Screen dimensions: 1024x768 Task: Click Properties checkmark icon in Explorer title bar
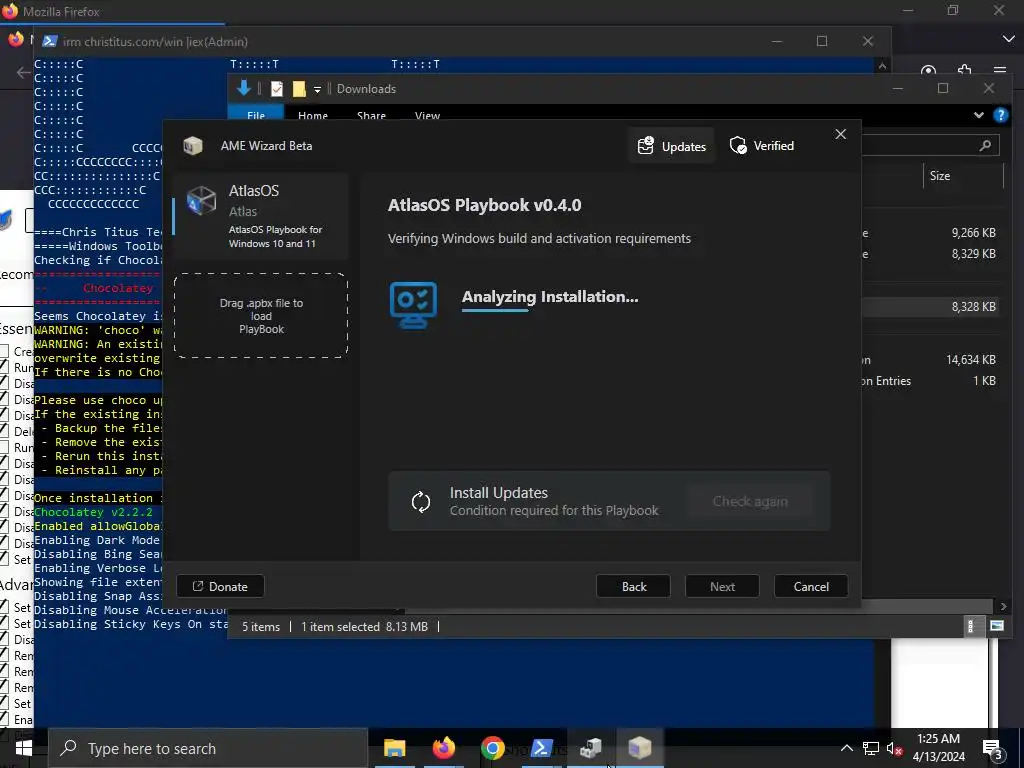click(x=277, y=89)
